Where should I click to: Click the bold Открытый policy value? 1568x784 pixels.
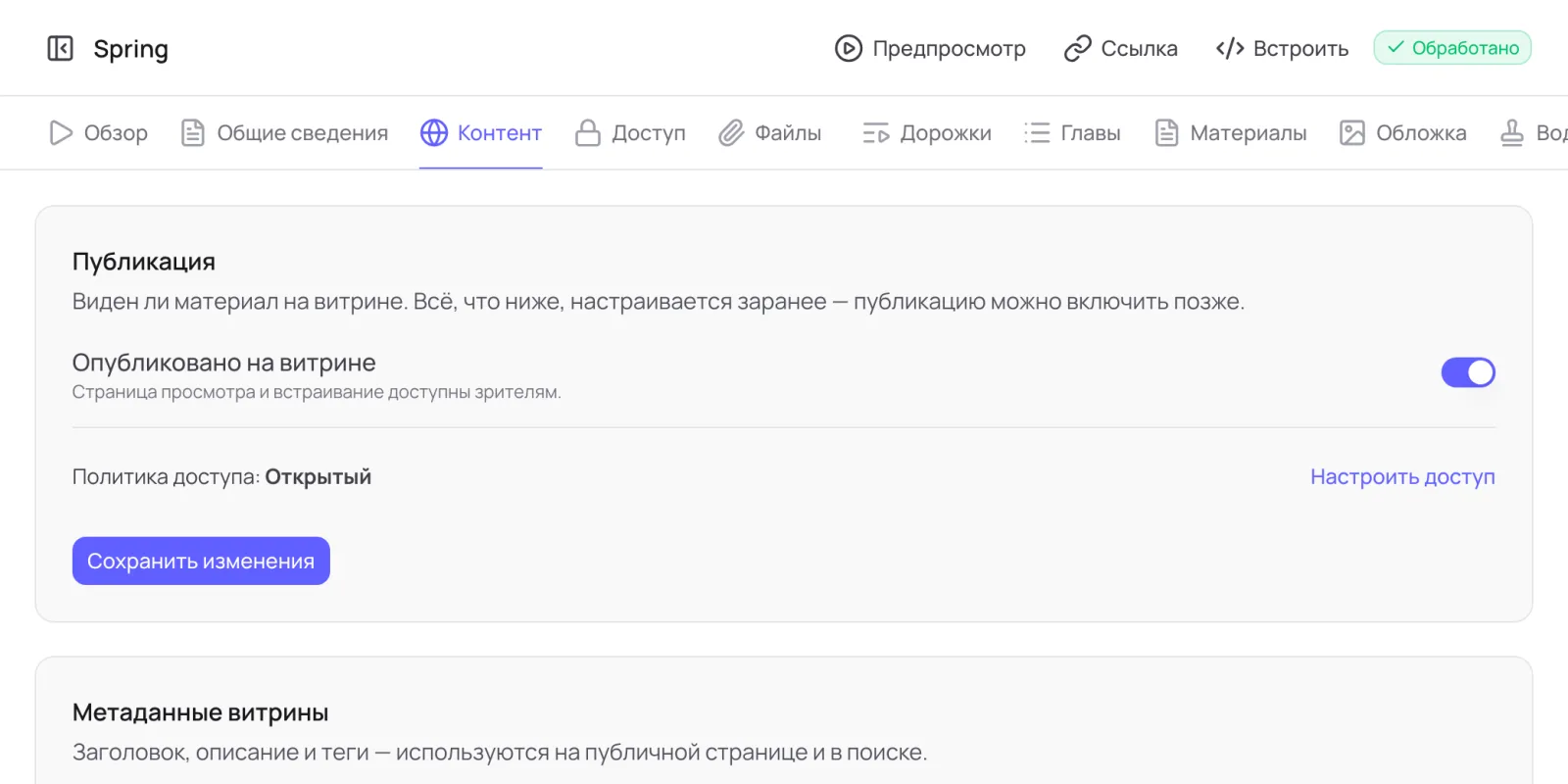(x=318, y=476)
